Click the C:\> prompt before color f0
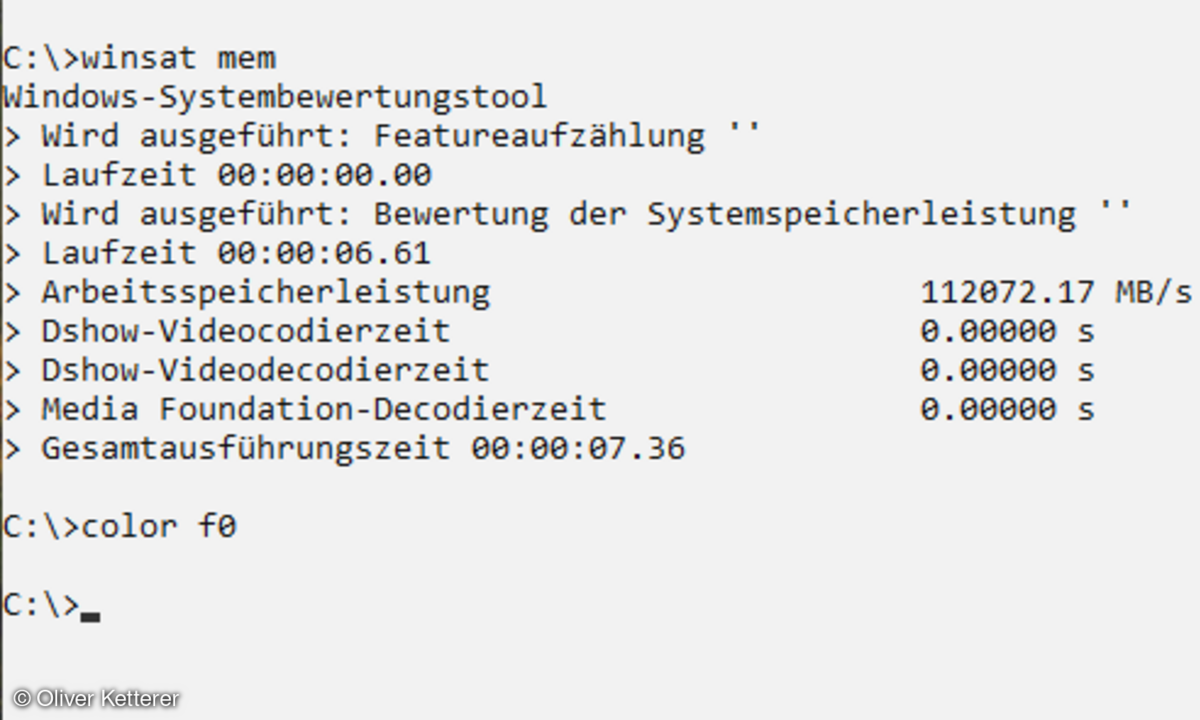 point(40,526)
